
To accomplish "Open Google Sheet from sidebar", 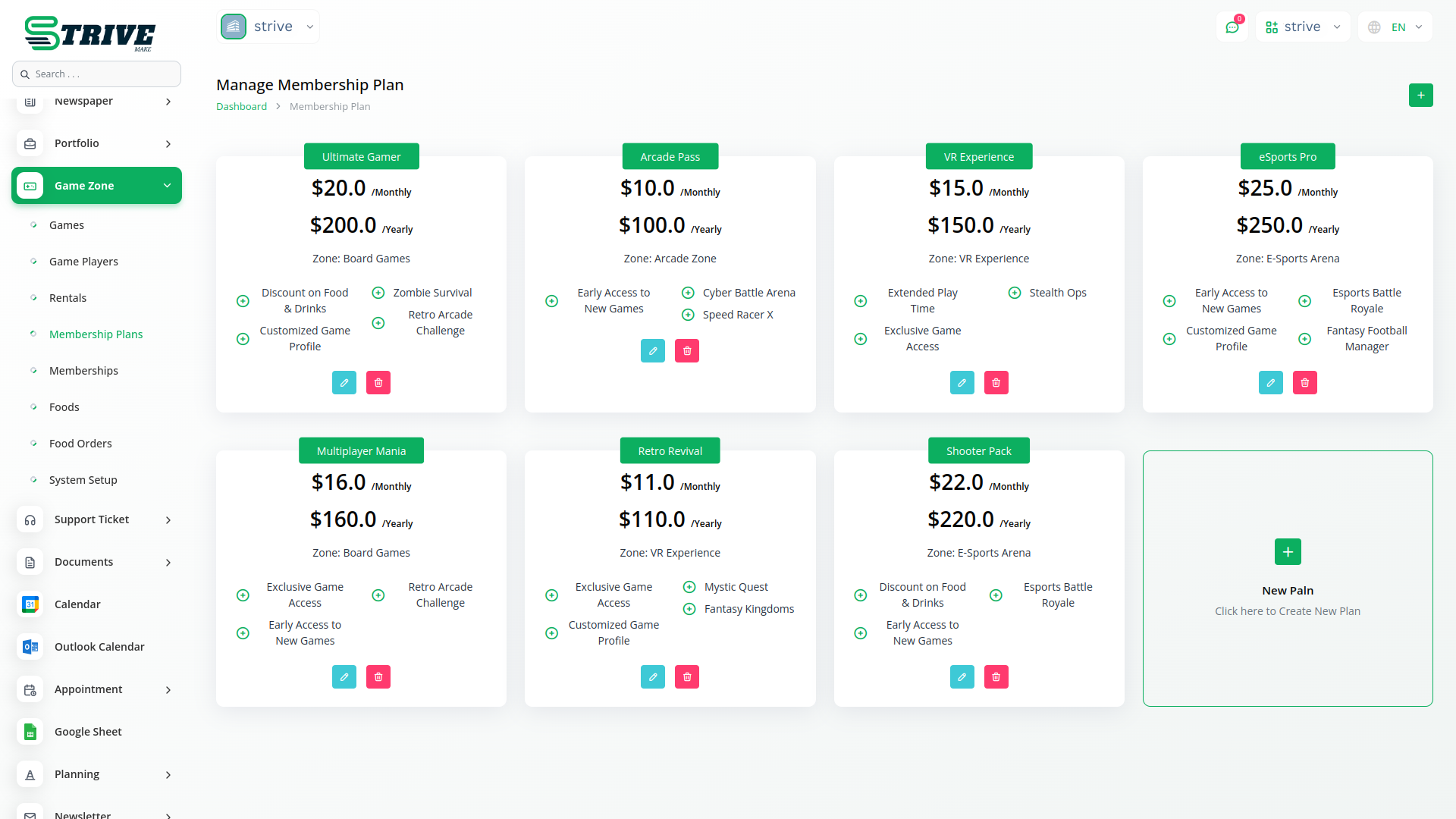I will (88, 732).
